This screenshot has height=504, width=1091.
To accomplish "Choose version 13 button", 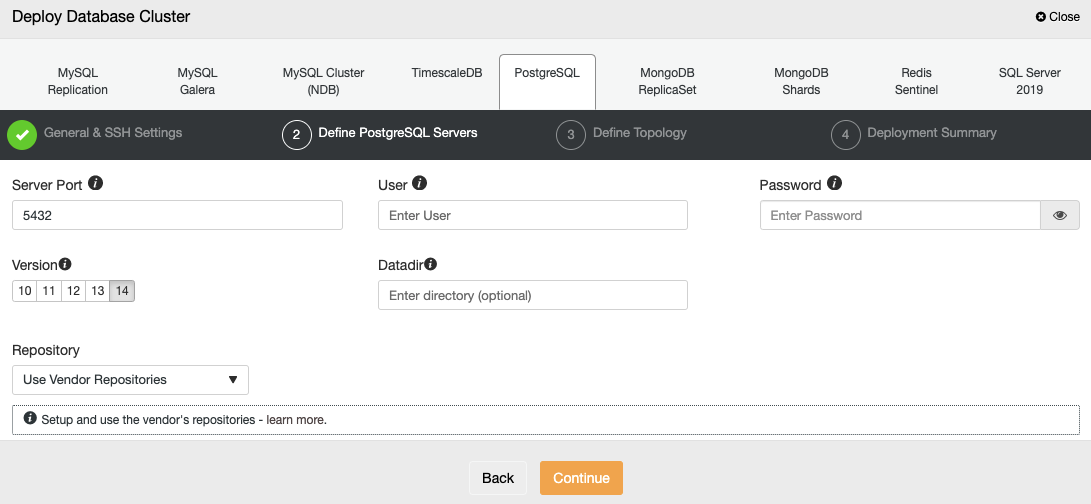I will click(x=97, y=291).
